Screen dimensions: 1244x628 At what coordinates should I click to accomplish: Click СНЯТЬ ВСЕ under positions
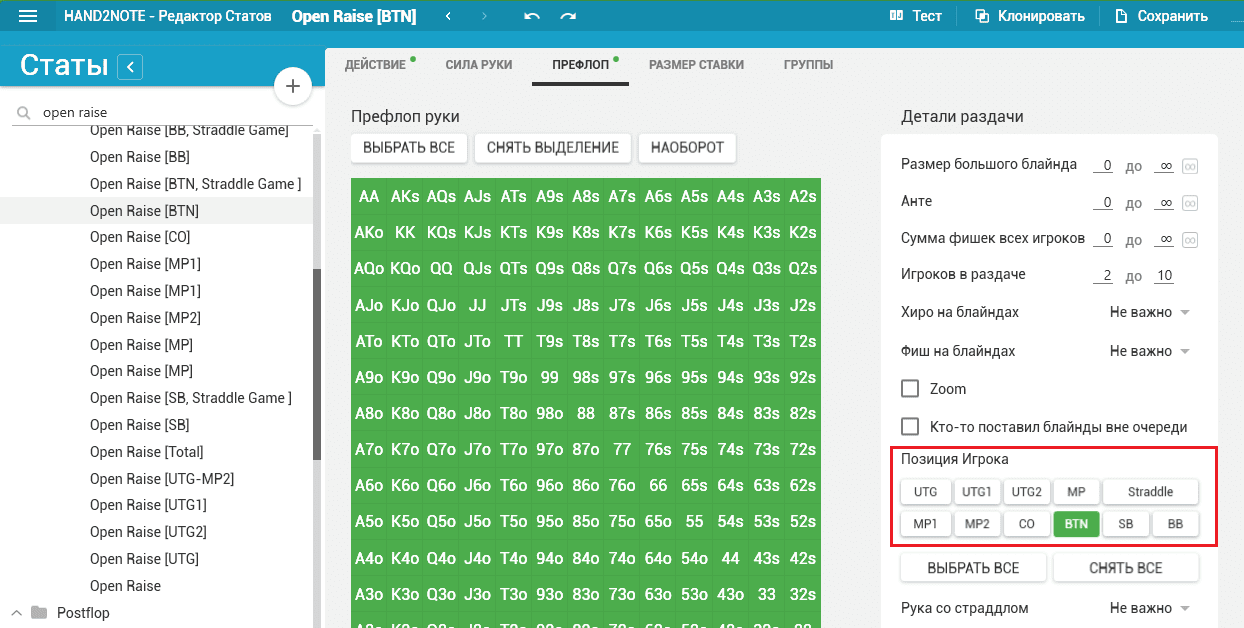point(1125,568)
